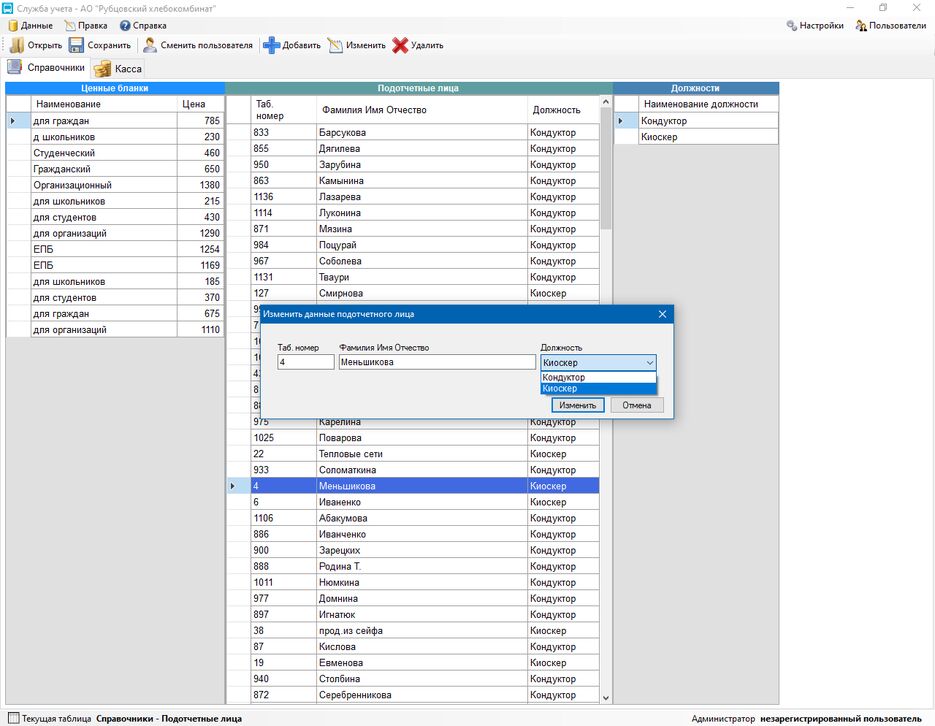Click the price 1169 cell

(200, 265)
